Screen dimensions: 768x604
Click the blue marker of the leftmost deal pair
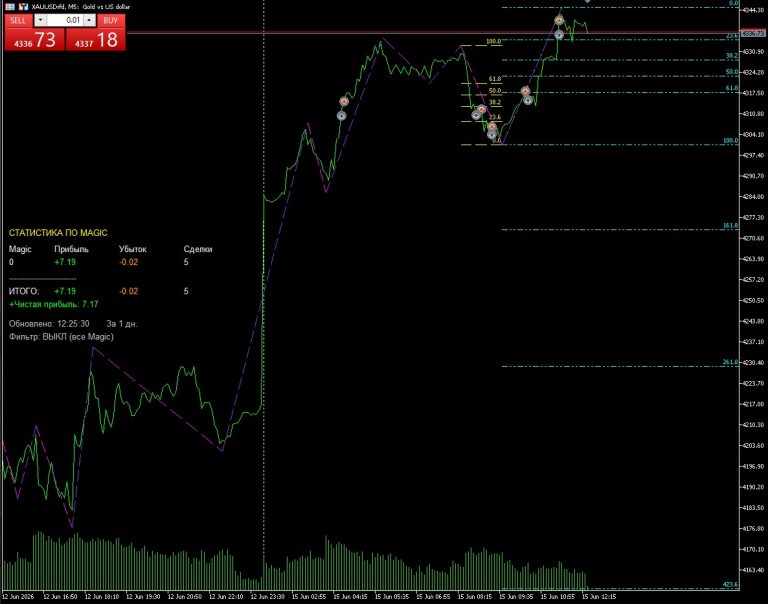[x=341, y=116]
